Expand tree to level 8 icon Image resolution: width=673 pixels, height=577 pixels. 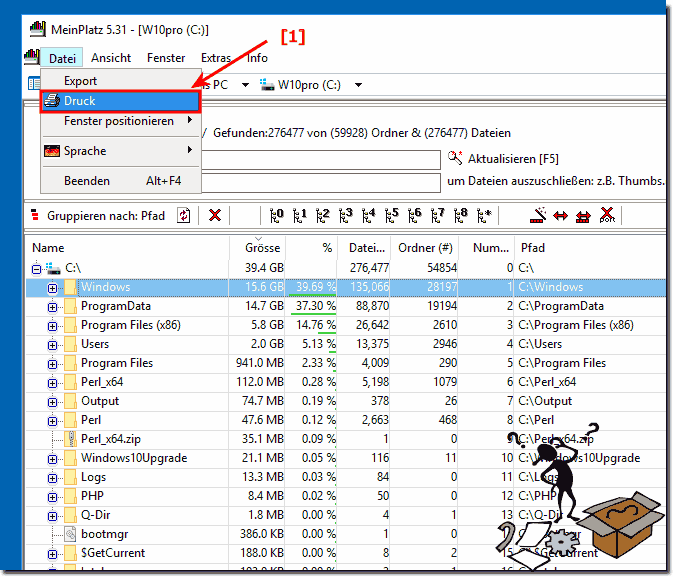tap(461, 215)
